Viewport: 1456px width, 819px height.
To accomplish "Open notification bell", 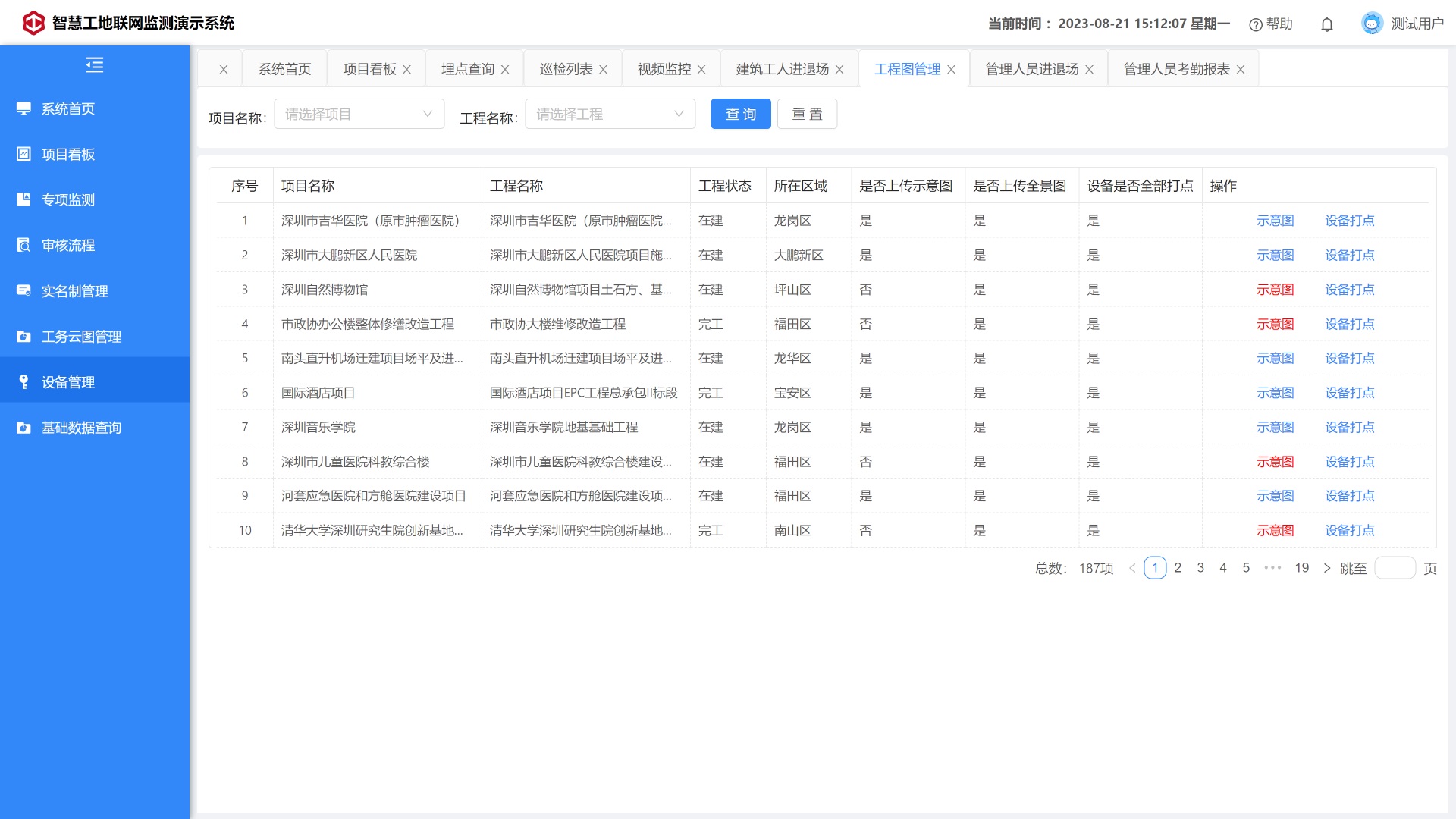I will 1327,24.
